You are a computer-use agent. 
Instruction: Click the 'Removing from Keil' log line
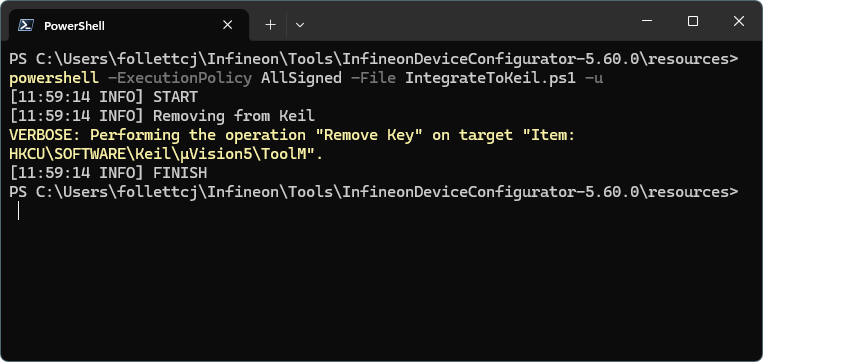162,116
